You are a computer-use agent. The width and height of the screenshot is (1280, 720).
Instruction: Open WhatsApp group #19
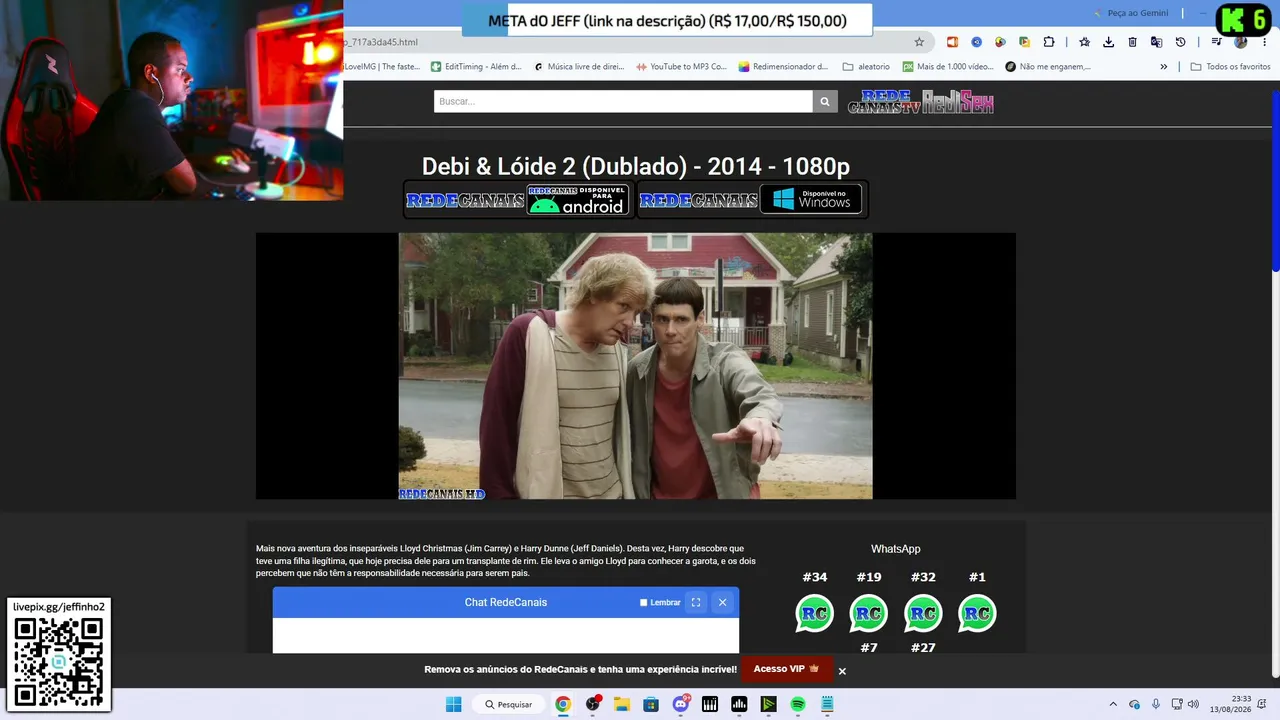pyautogui.click(x=869, y=613)
